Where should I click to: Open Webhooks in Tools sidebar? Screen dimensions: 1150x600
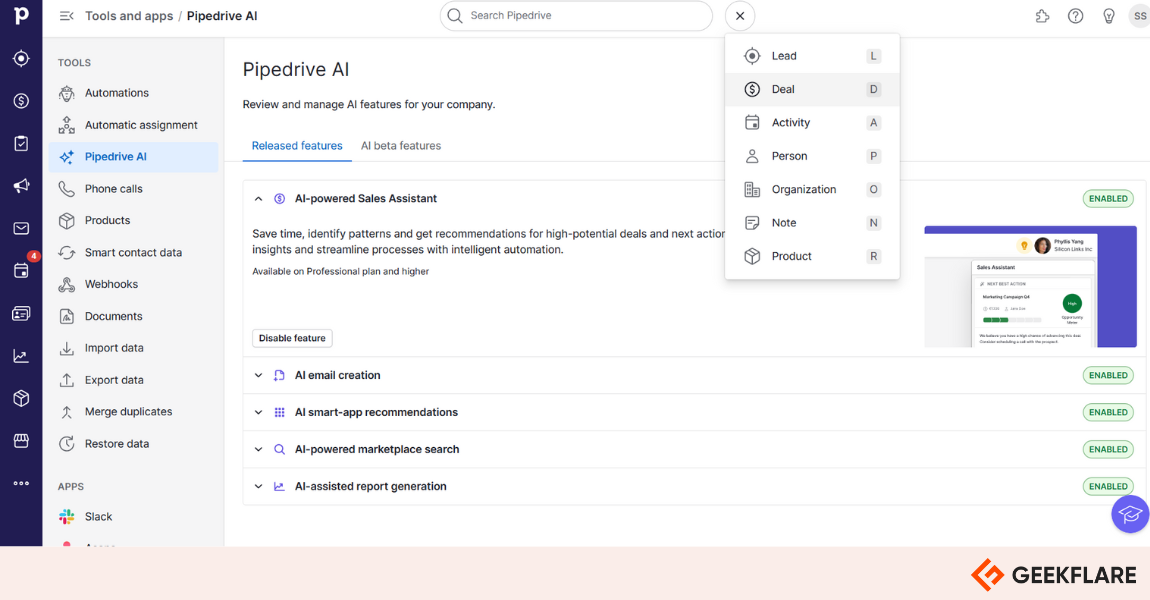[x=133, y=284]
